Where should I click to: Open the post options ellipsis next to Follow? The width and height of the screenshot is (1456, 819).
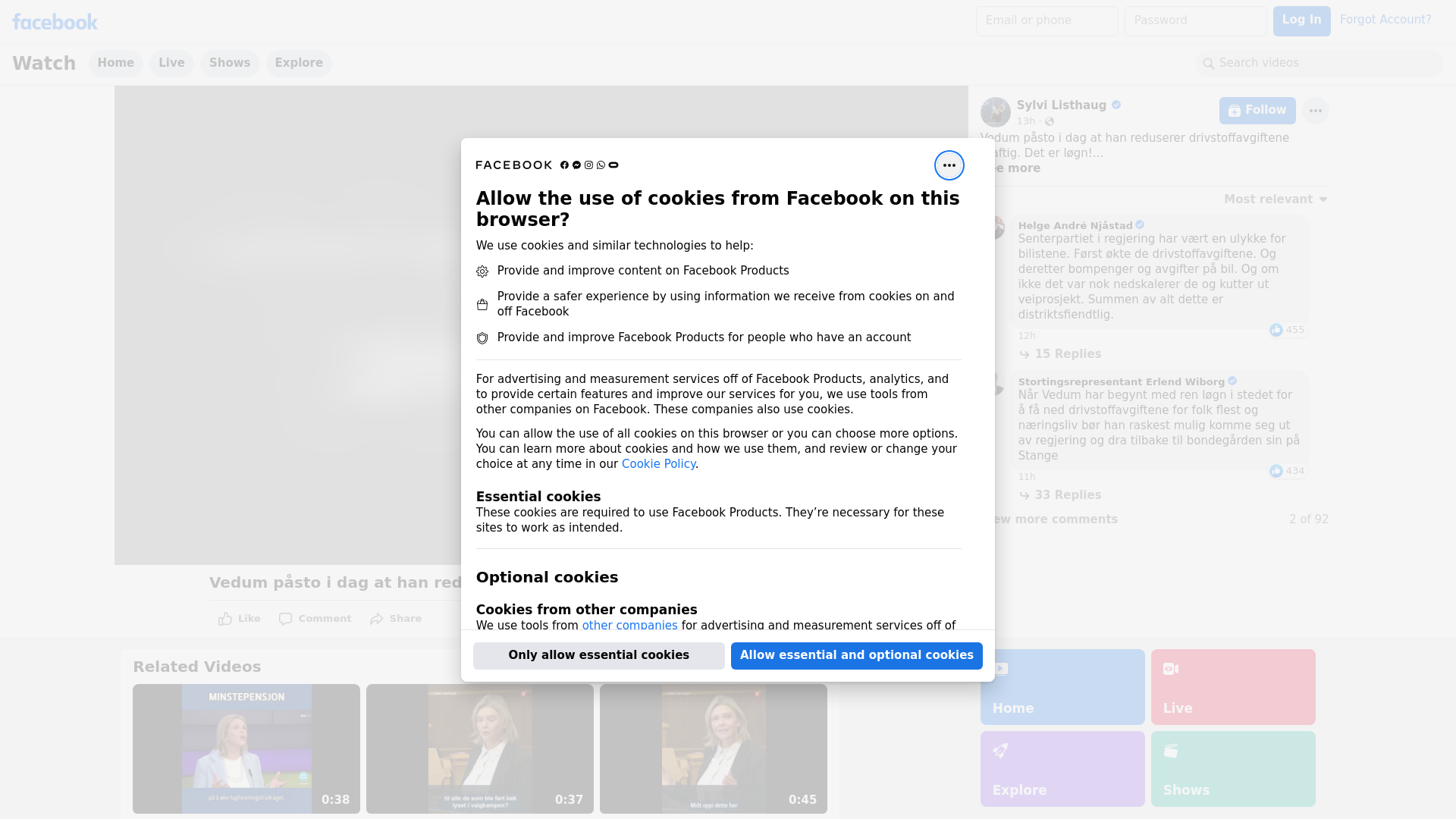pyautogui.click(x=1315, y=111)
